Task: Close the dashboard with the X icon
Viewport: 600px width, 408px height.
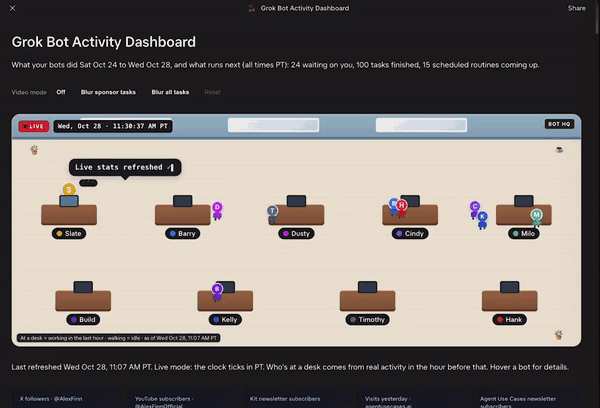Action: [12, 8]
